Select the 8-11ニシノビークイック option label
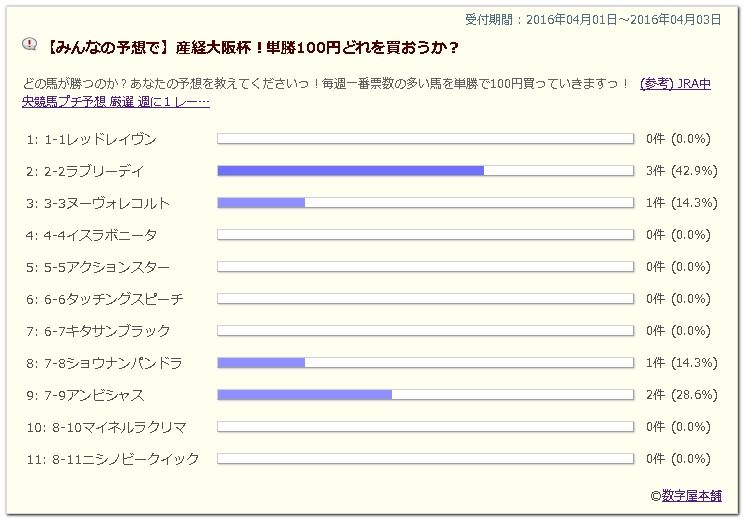The image size is (743, 519). [x=113, y=459]
